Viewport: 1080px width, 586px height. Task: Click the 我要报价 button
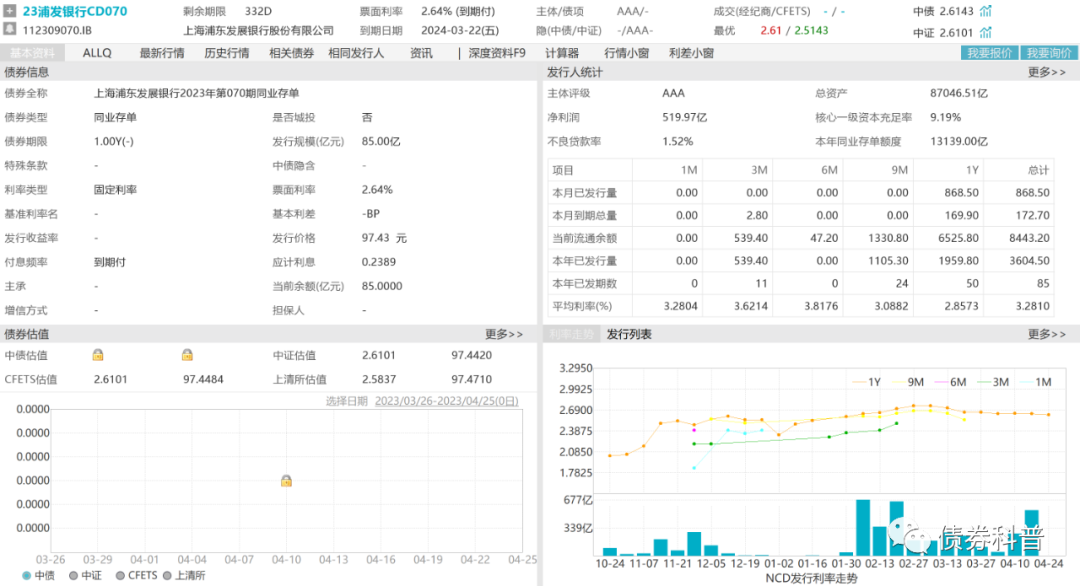coord(989,53)
